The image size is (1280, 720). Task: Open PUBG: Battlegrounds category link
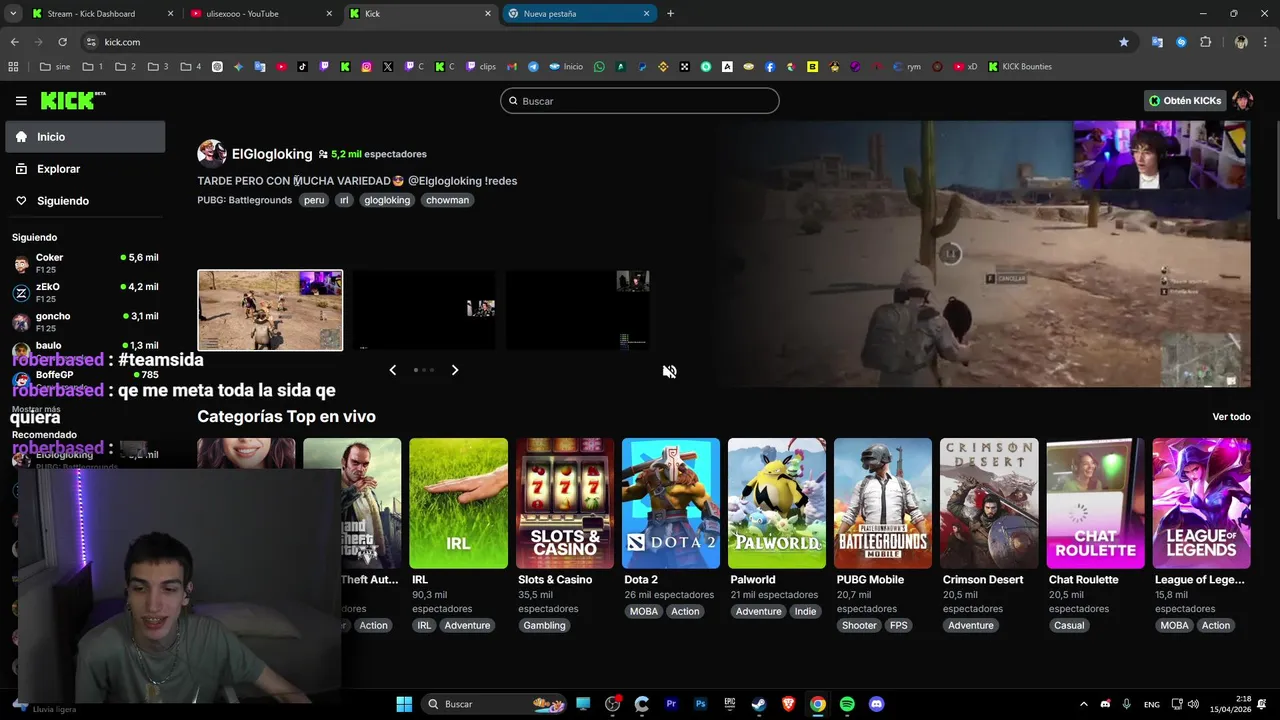point(245,200)
